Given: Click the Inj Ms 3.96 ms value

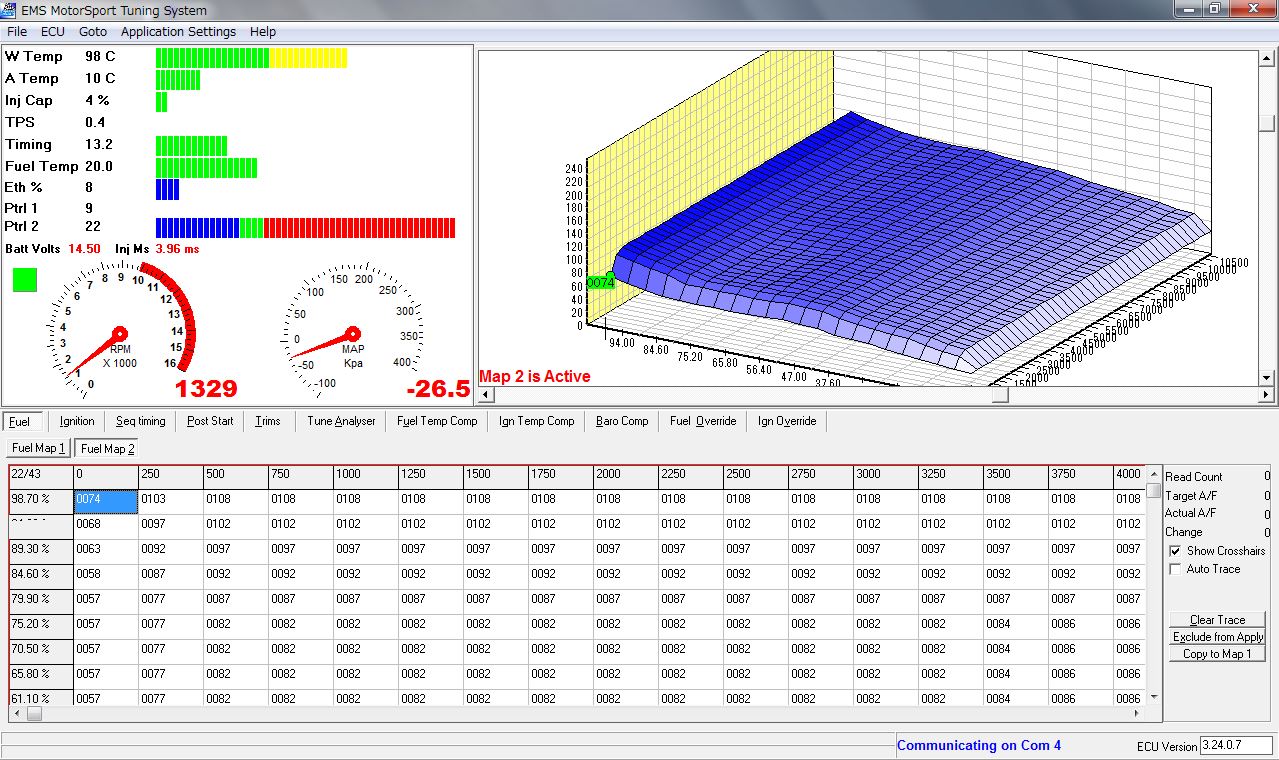Looking at the screenshot, I should tap(177, 248).
